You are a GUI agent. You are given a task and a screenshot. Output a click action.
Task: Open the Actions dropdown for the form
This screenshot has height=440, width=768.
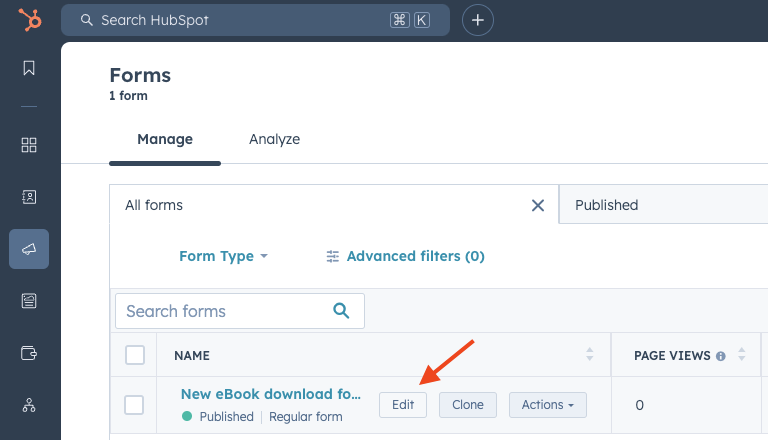coord(548,405)
